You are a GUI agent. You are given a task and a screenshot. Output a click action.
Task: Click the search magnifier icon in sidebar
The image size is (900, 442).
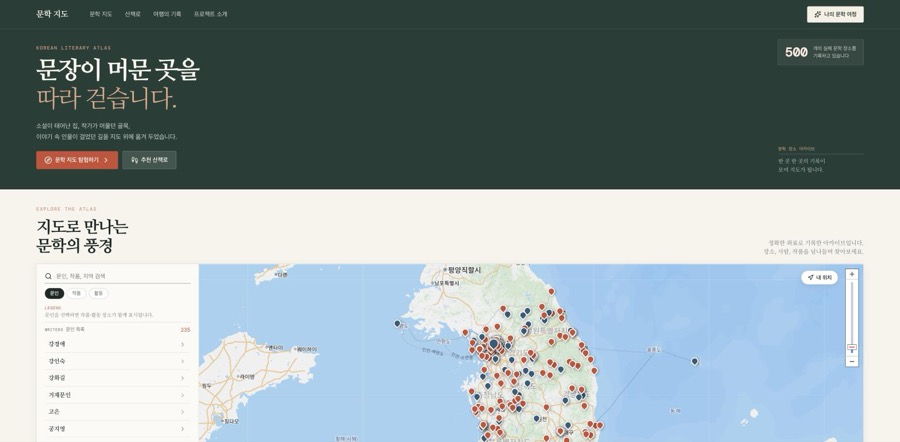click(x=48, y=276)
